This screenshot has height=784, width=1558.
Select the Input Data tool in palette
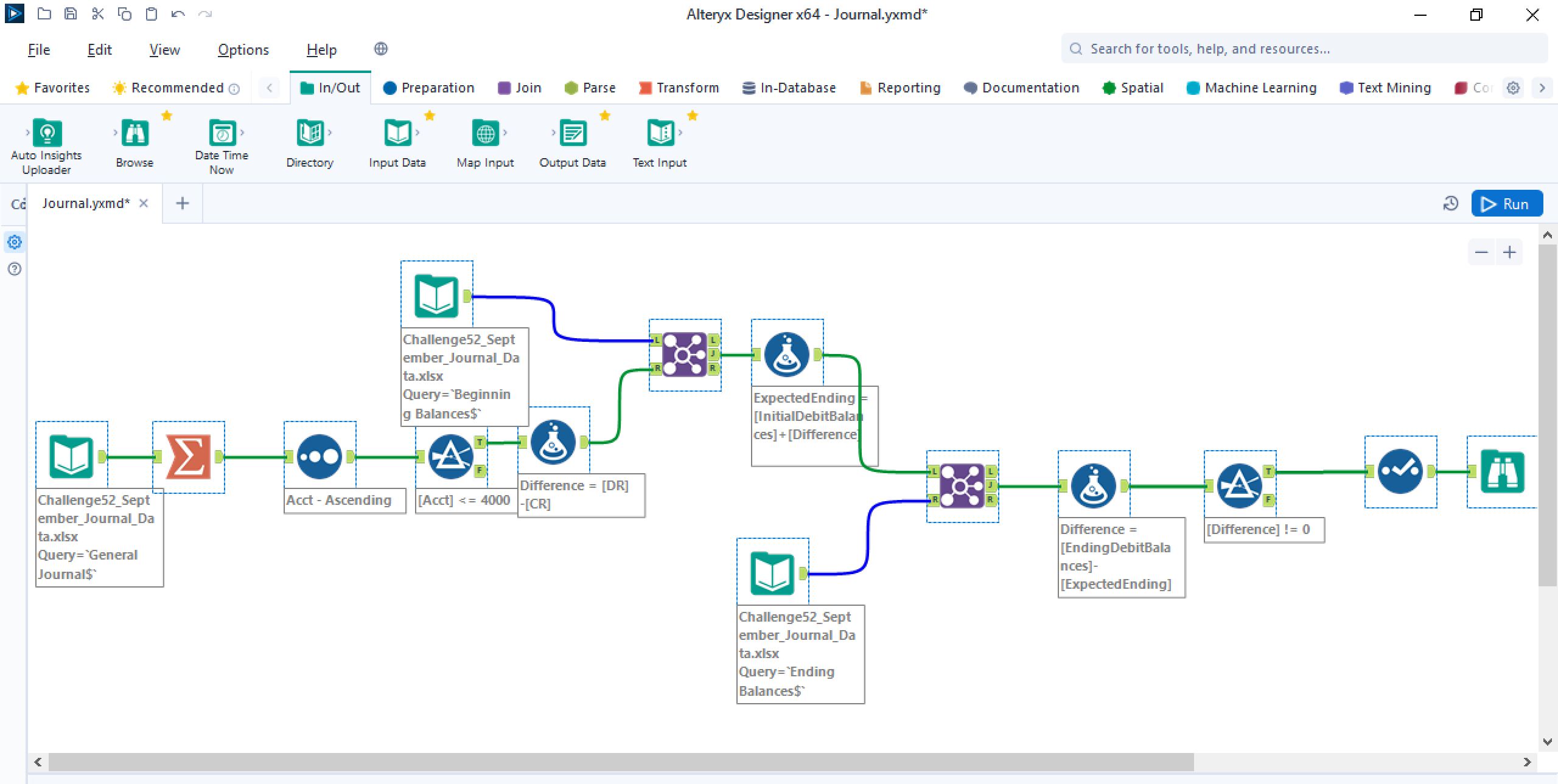point(397,133)
